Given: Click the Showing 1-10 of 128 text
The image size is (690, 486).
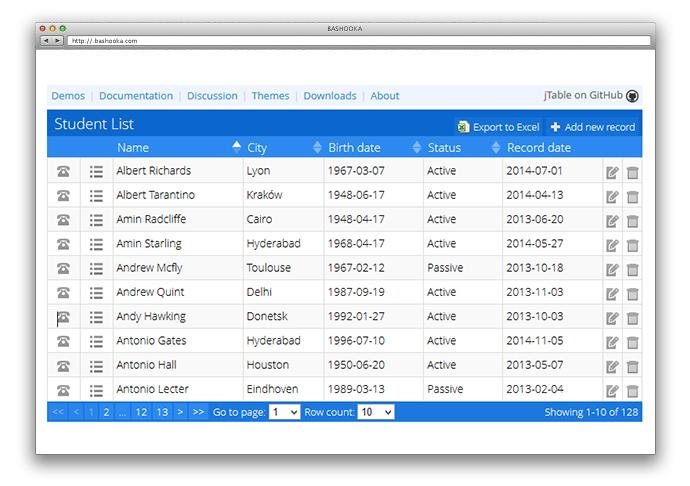Looking at the screenshot, I should click(591, 412).
